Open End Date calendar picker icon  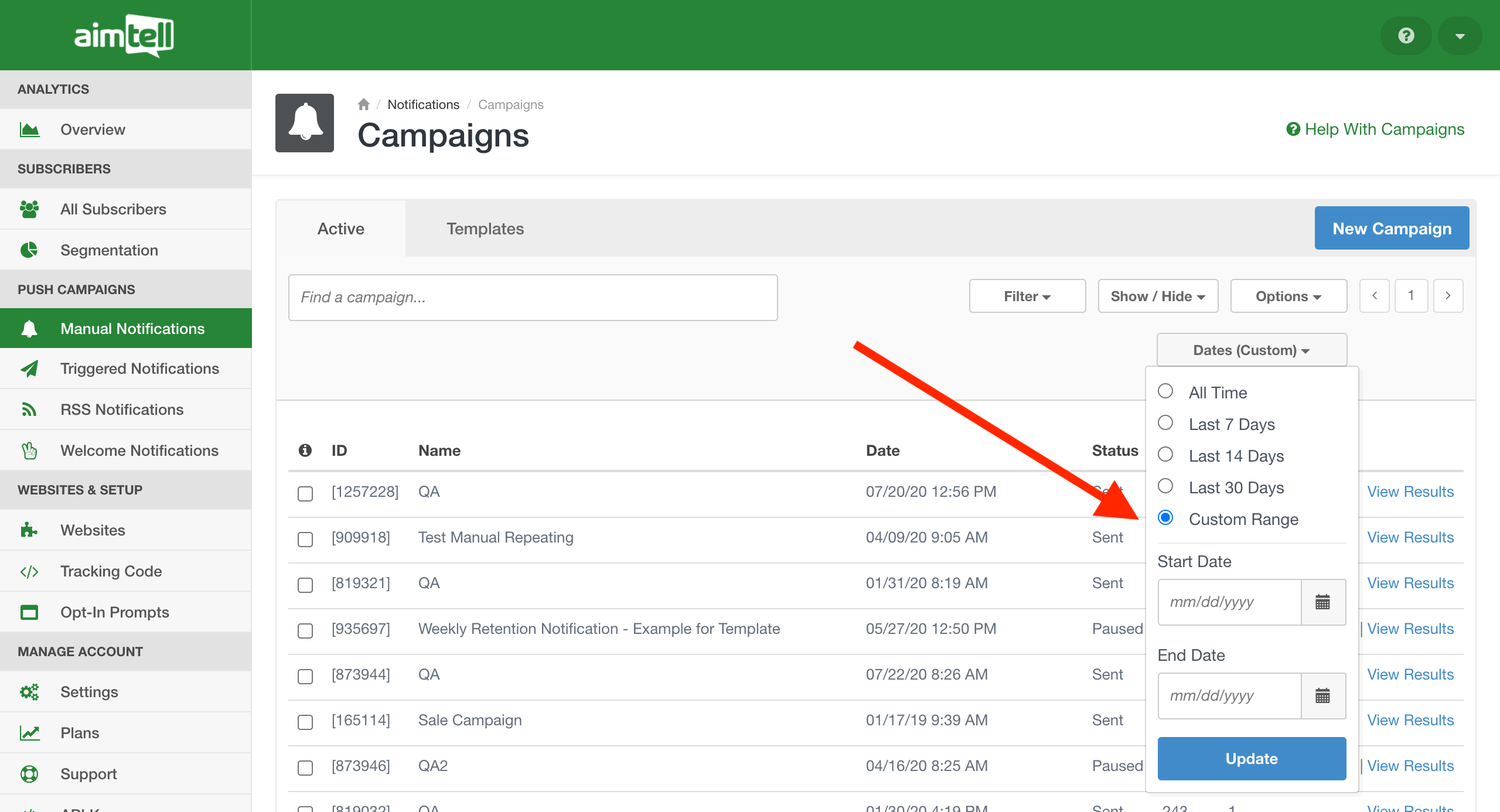coord(1322,695)
